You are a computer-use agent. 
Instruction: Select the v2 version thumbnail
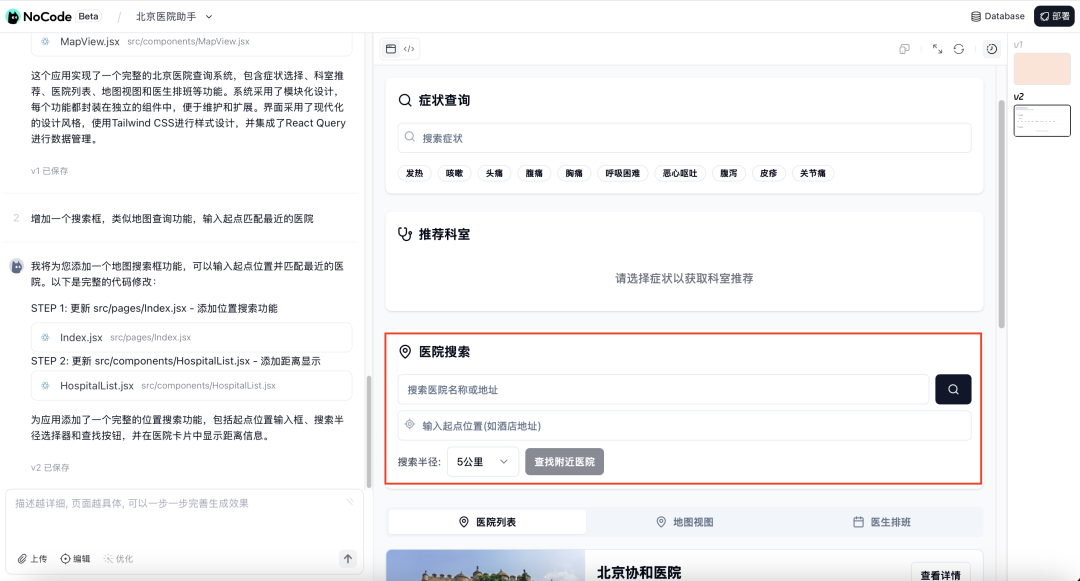[1042, 120]
